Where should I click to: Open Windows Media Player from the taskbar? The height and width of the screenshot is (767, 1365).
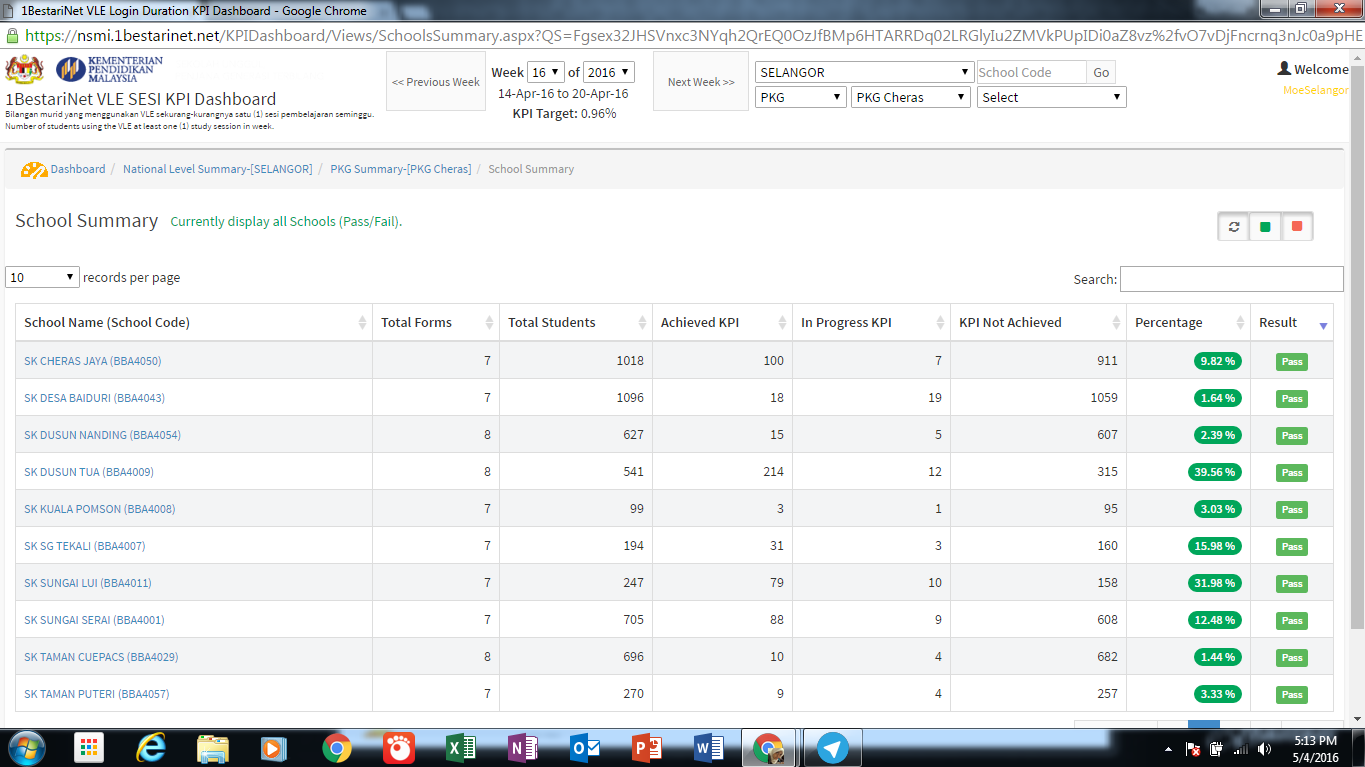click(273, 748)
